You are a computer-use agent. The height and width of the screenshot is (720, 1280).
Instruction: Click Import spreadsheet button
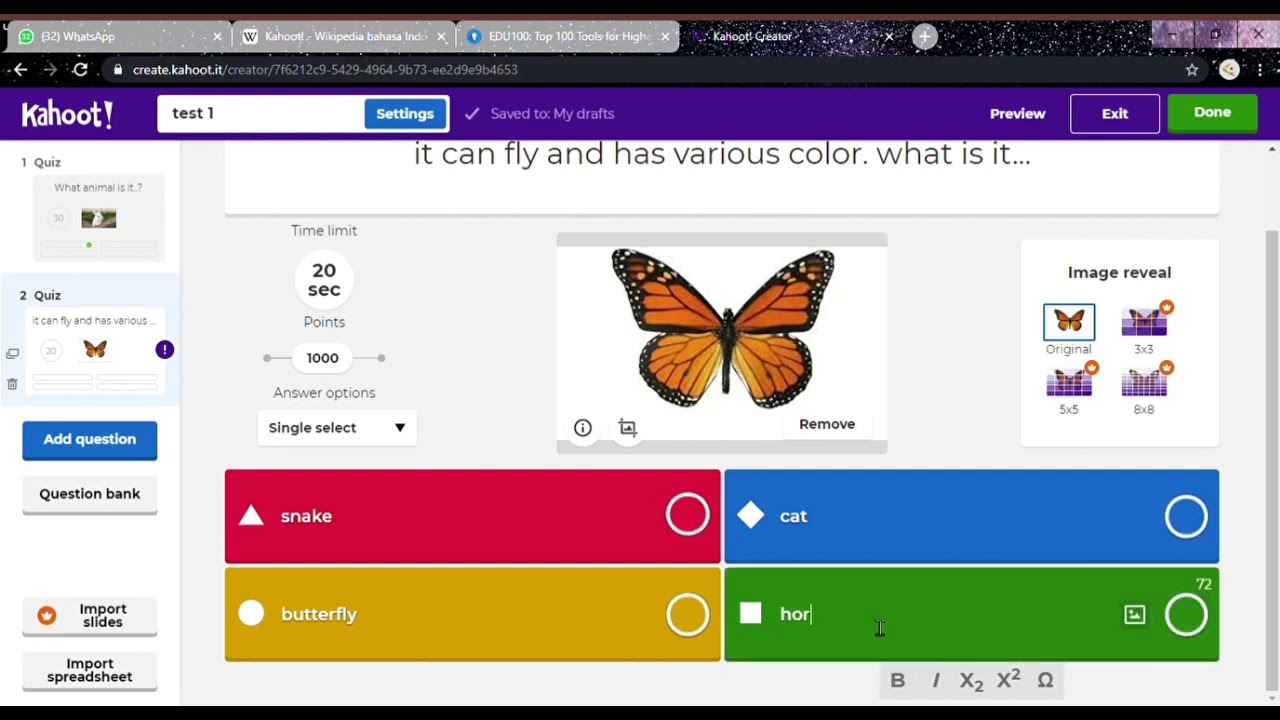coord(90,670)
